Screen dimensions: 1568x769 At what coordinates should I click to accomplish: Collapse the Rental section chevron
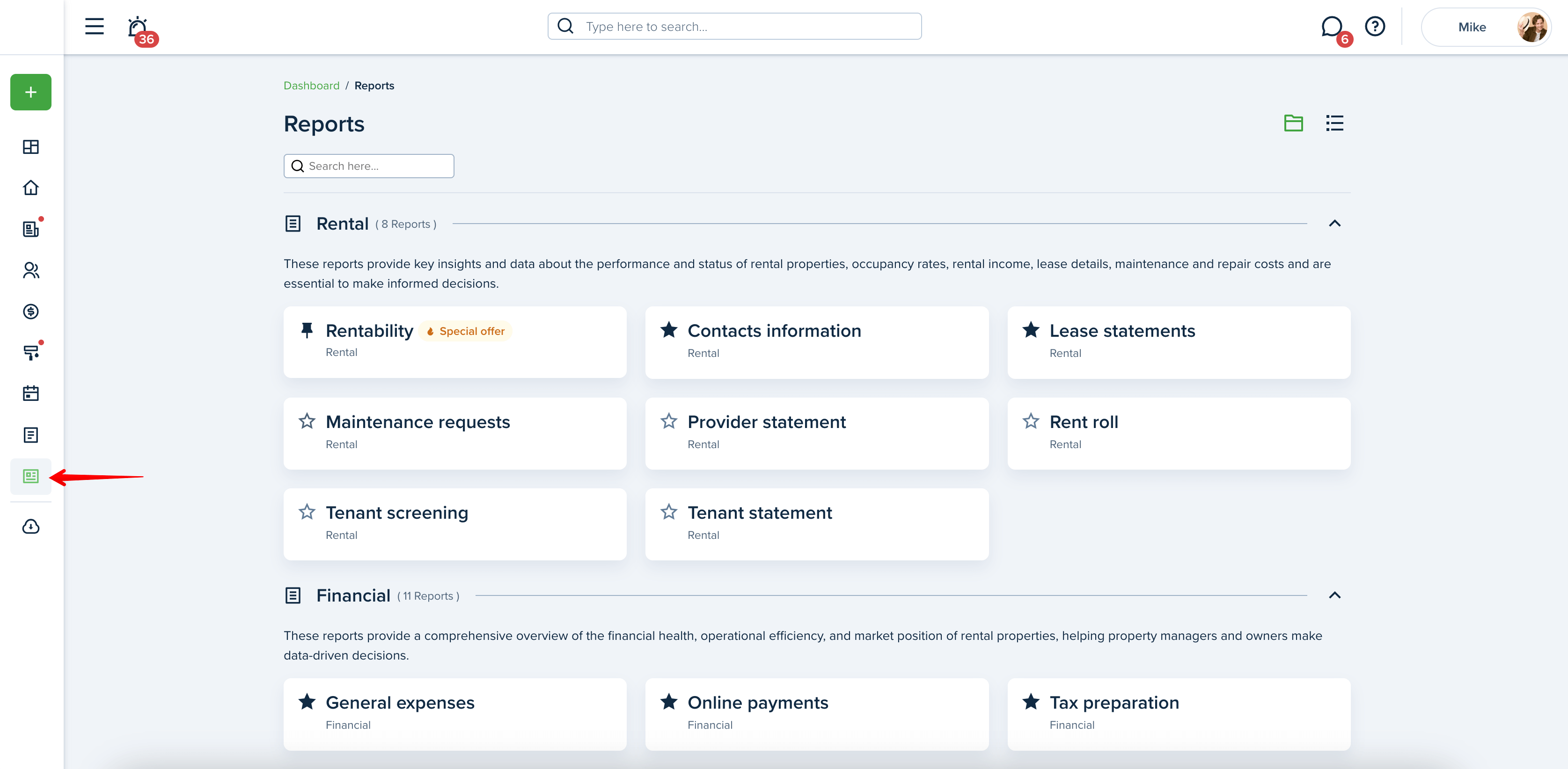(x=1334, y=223)
